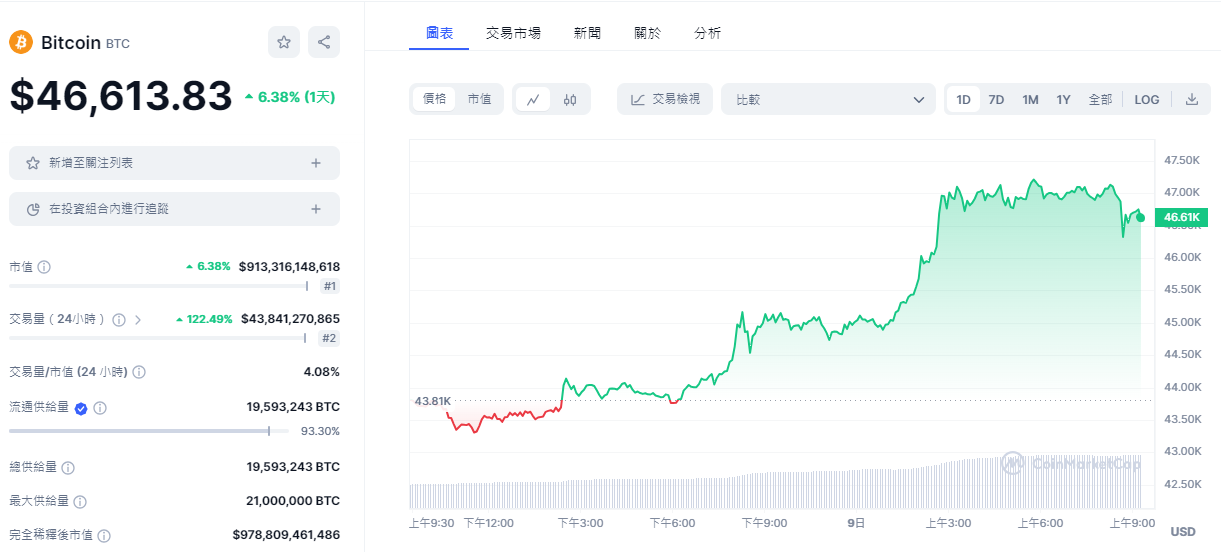This screenshot has height=552, width=1221.
Task: Show info icon for 交易量/市值 (24 小時)
Action: [139, 372]
